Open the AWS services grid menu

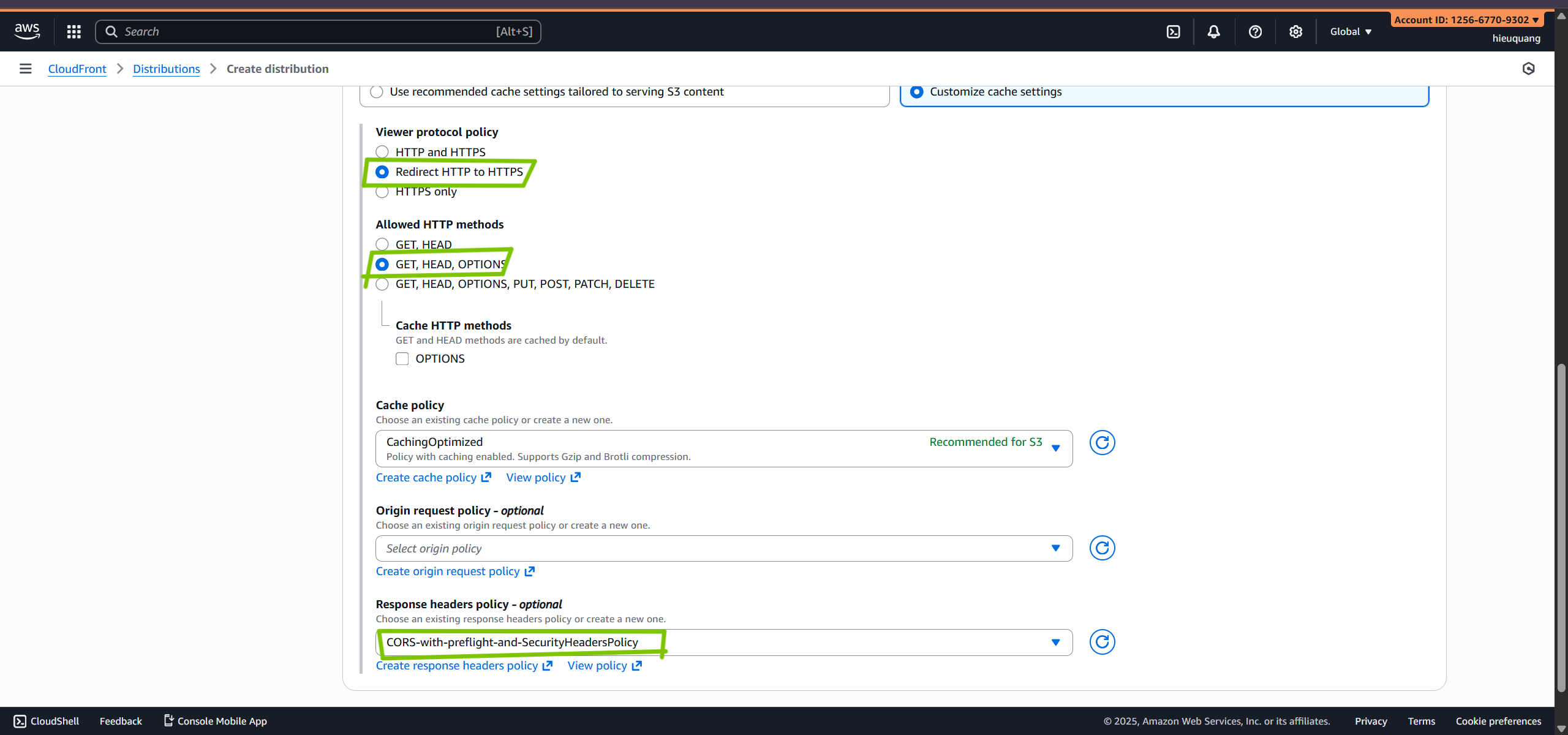[74, 32]
